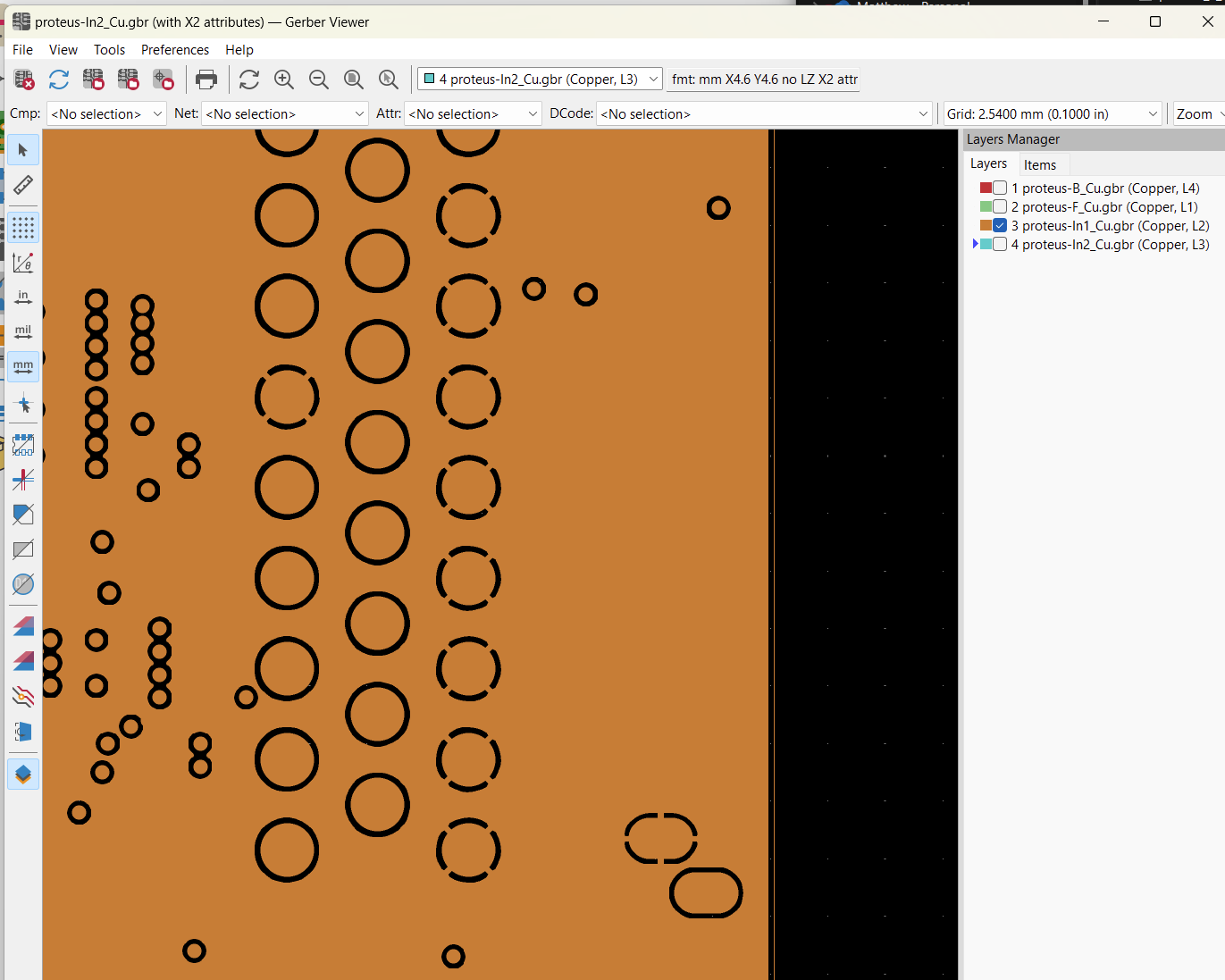Select the arrow selection tool
Viewport: 1225px width, 980px height.
click(x=23, y=150)
